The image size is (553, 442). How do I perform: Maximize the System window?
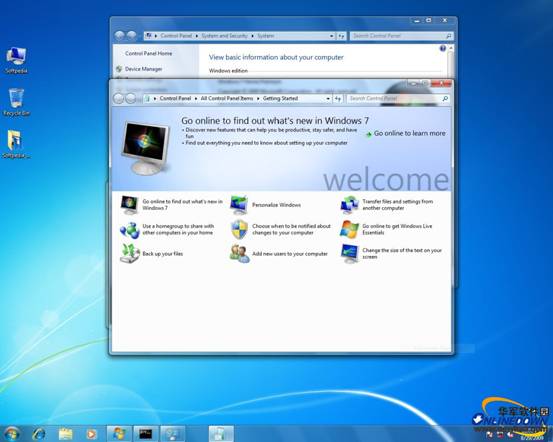(429, 20)
